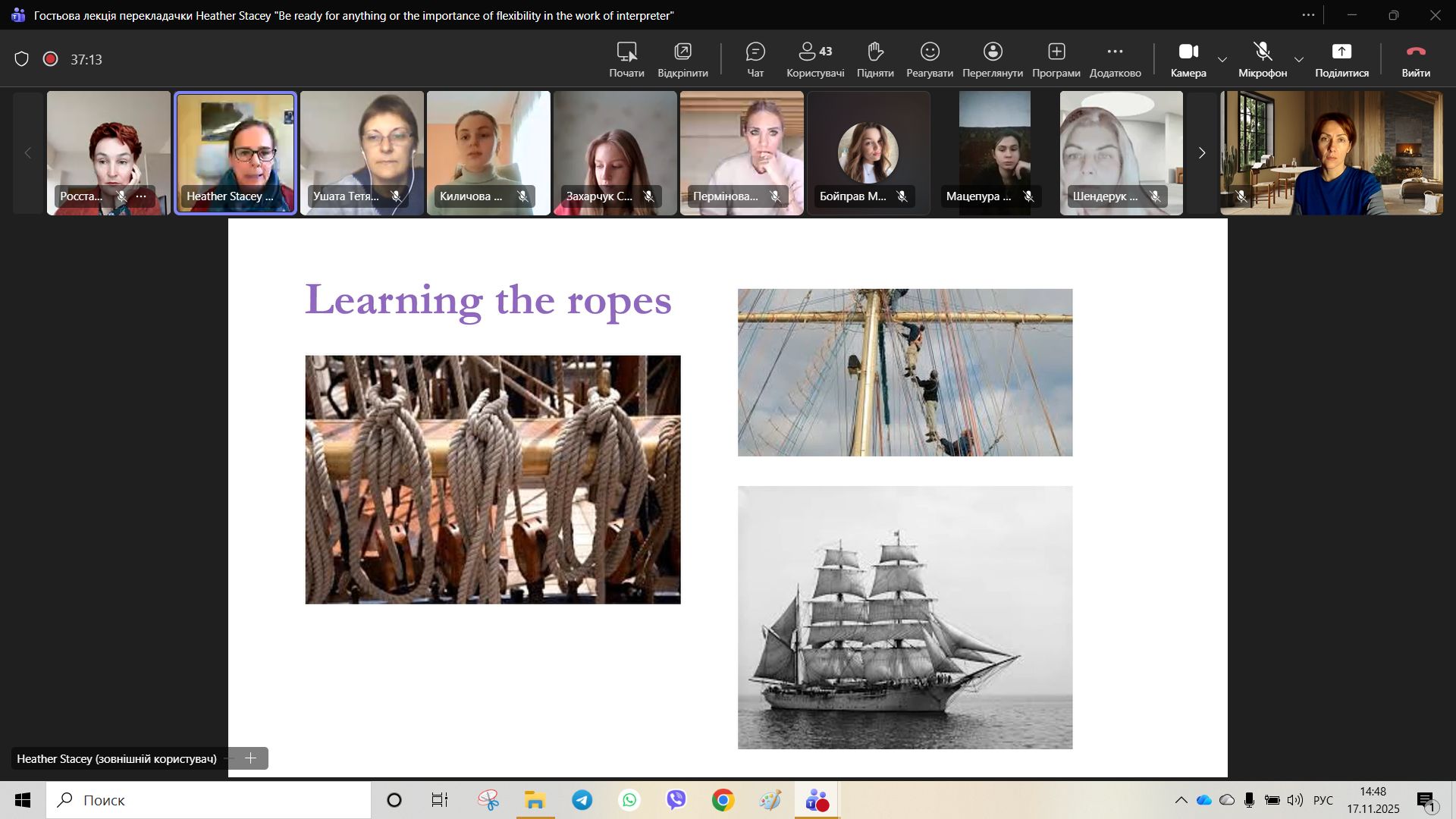
Task: Open the Програми apps panel
Action: (1056, 59)
